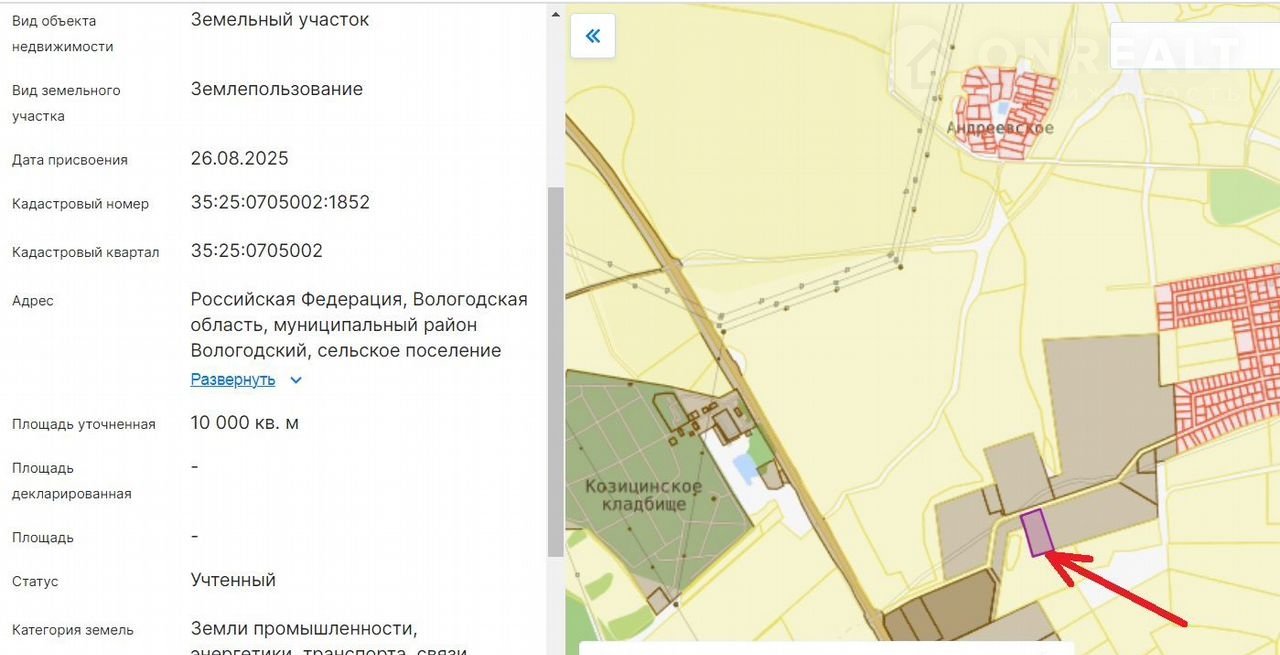Image resolution: width=1280 pixels, height=655 pixels.
Task: Expand address using the chevron arrow beside Развернуть
Action: [x=295, y=380]
